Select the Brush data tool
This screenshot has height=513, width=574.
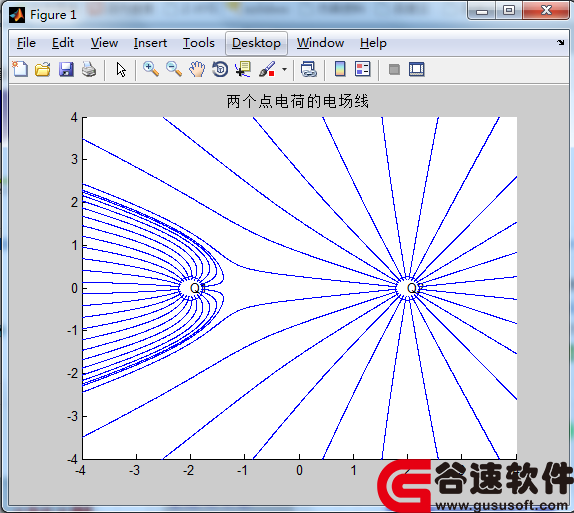tap(267, 69)
